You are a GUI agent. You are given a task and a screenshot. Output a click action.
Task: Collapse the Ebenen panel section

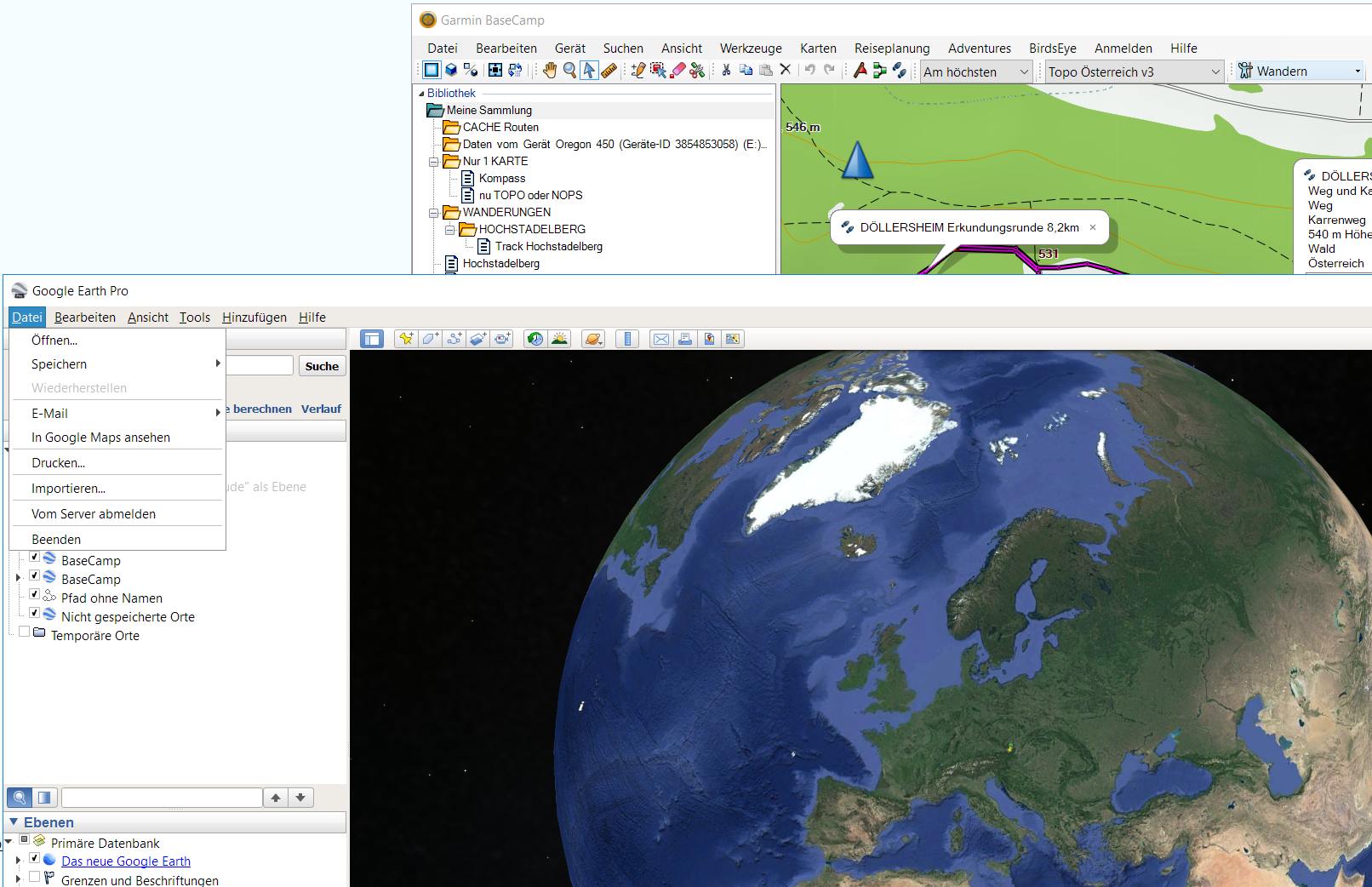tap(14, 822)
